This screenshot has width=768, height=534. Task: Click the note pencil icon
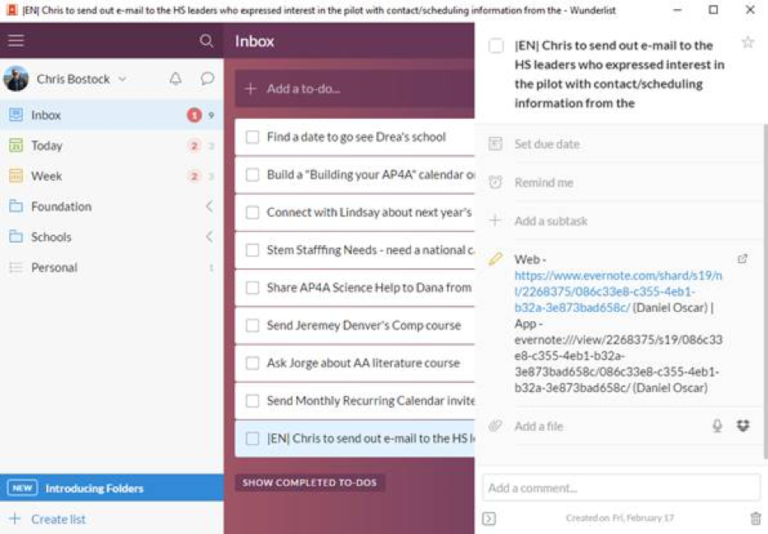495,259
